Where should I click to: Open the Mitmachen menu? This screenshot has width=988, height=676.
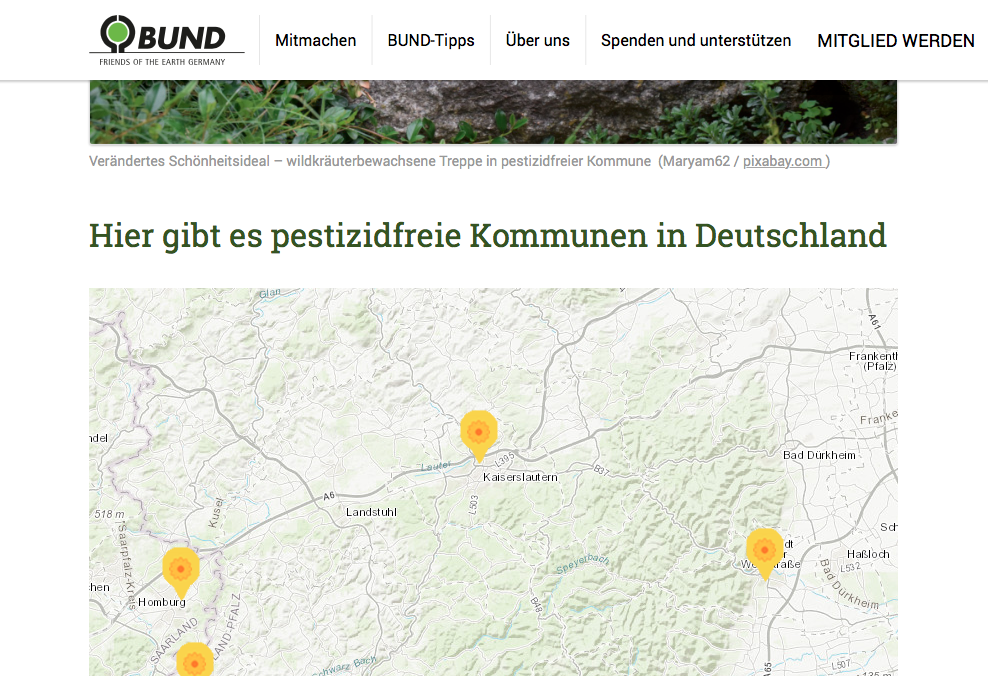click(x=315, y=41)
